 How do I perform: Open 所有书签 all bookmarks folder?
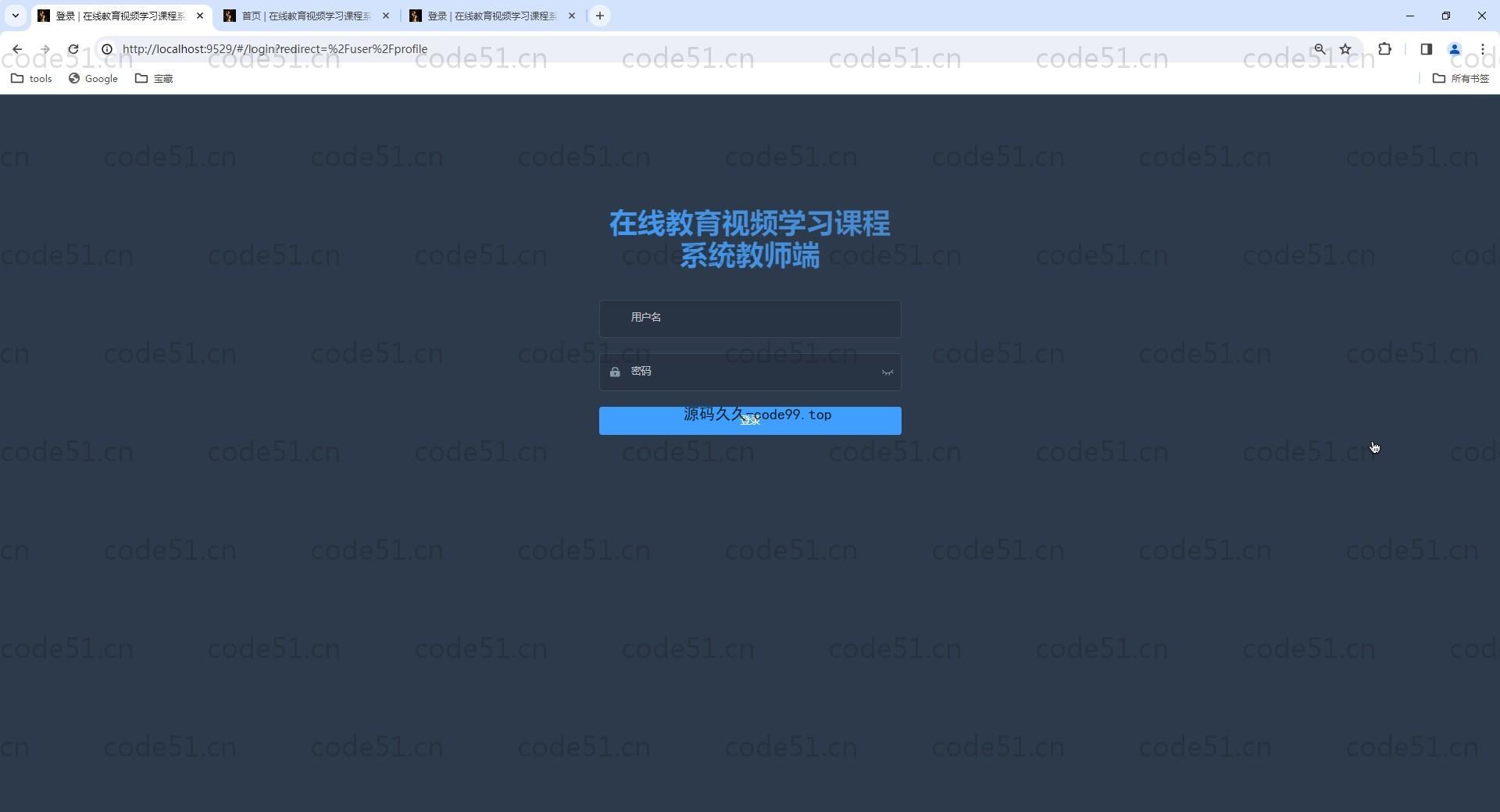[1461, 78]
